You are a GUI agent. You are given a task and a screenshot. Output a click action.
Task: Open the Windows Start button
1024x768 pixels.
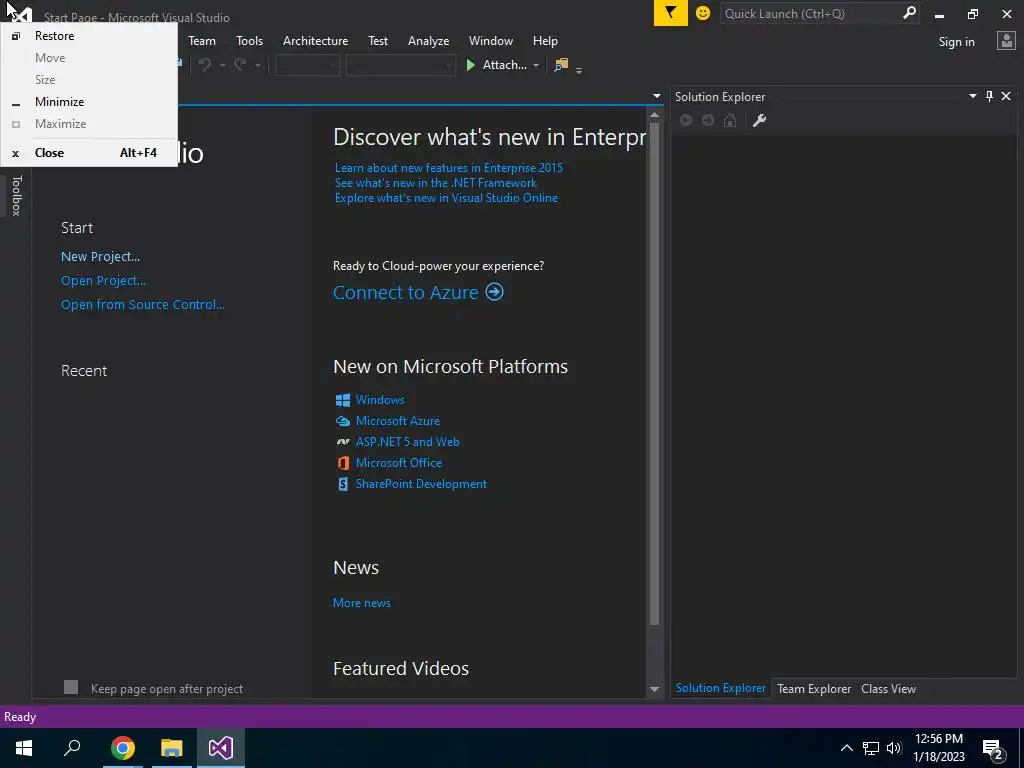(x=24, y=748)
